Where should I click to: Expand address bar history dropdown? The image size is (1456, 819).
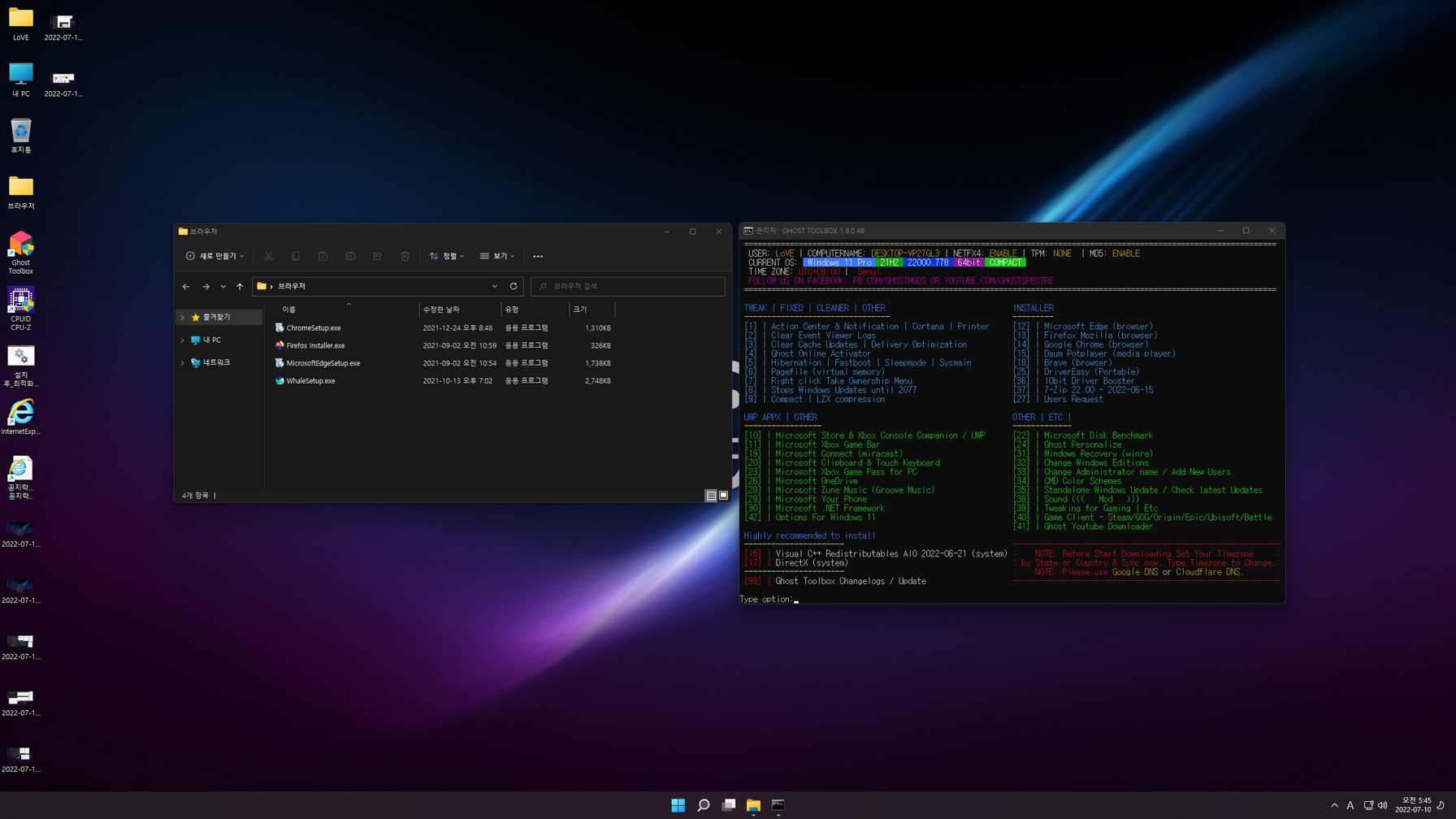click(x=494, y=286)
